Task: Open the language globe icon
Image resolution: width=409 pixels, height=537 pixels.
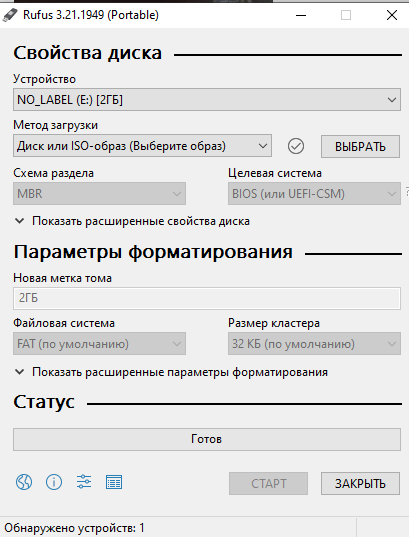Action: point(24,482)
